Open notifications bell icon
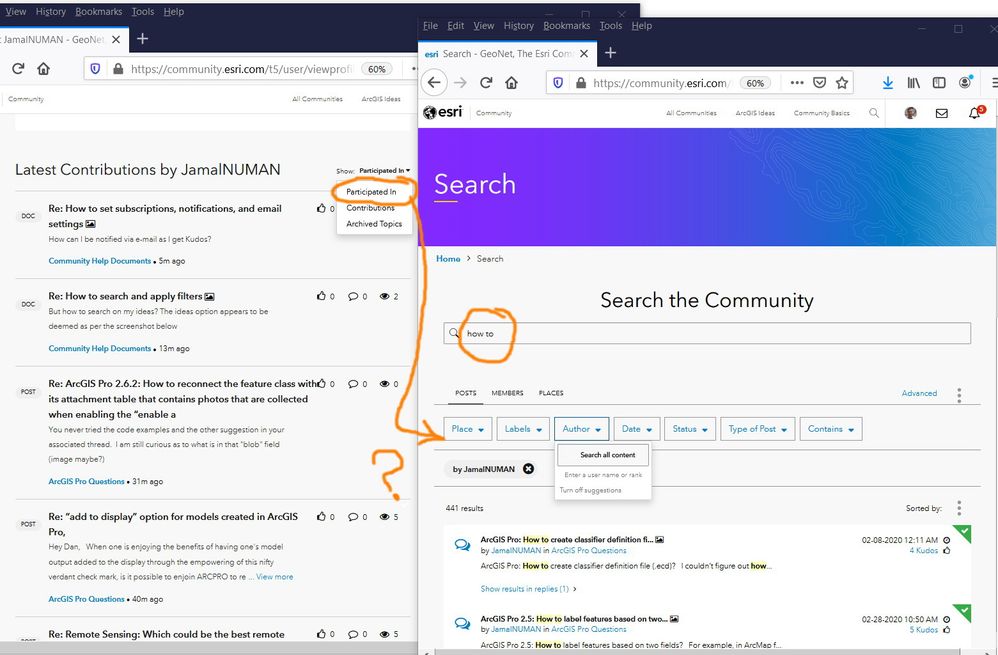This screenshot has width=998, height=655. click(x=974, y=113)
